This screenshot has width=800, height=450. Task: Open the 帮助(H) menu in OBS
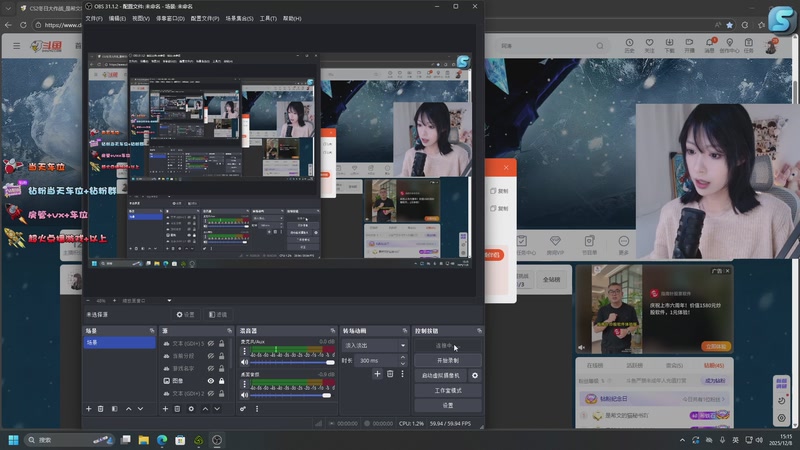[292, 18]
